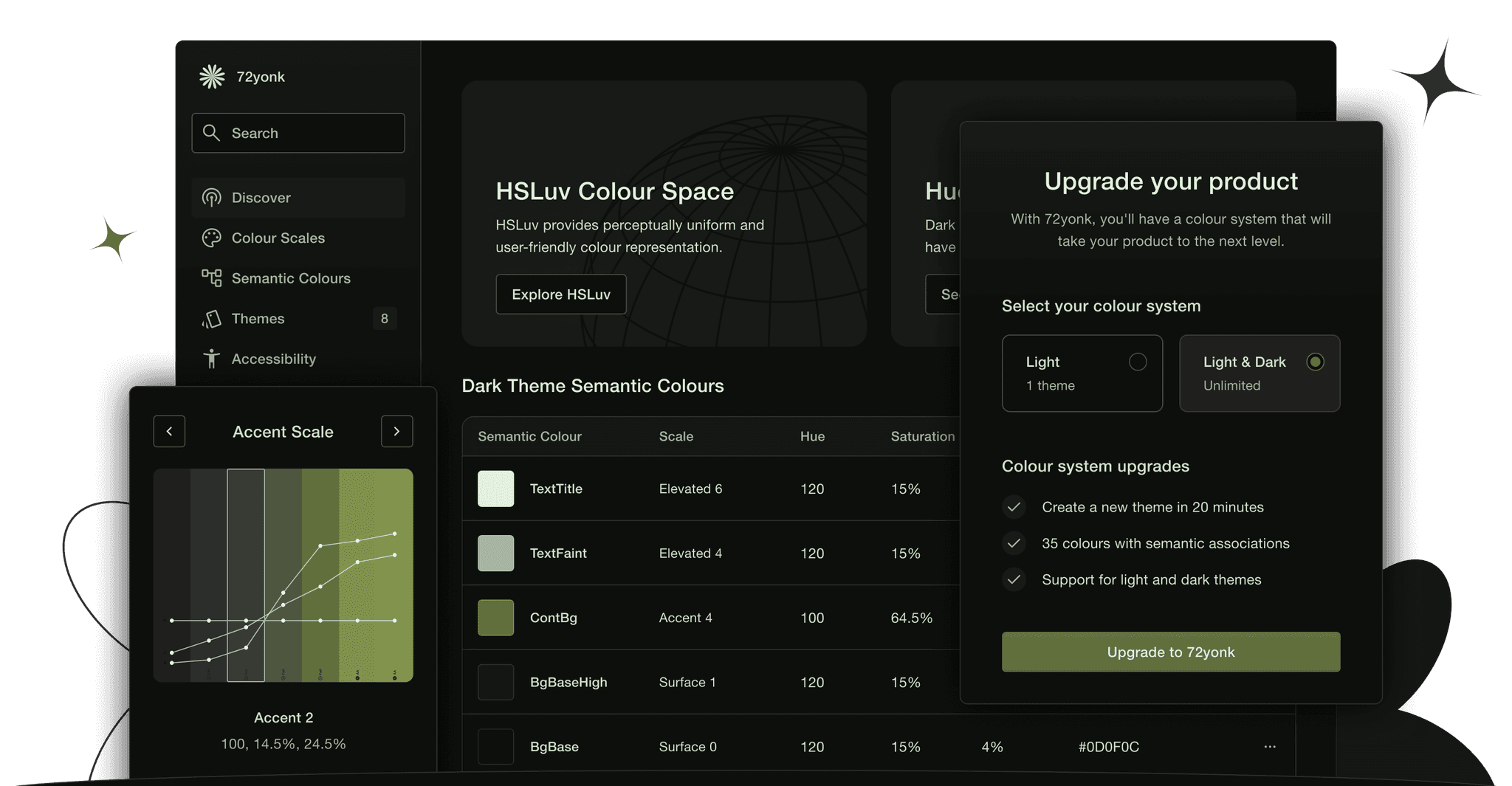Screen dimensions: 1512x786
Task: Open Discover in the sidebar
Action: 298,198
